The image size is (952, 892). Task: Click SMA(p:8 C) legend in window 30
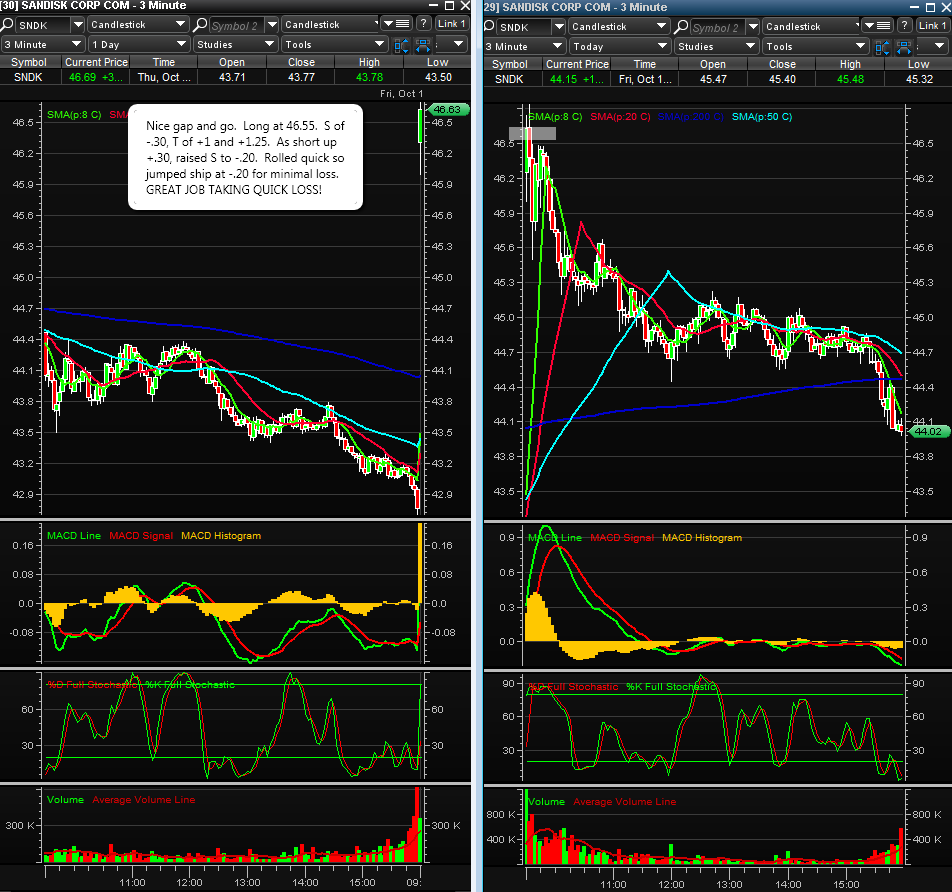74,114
